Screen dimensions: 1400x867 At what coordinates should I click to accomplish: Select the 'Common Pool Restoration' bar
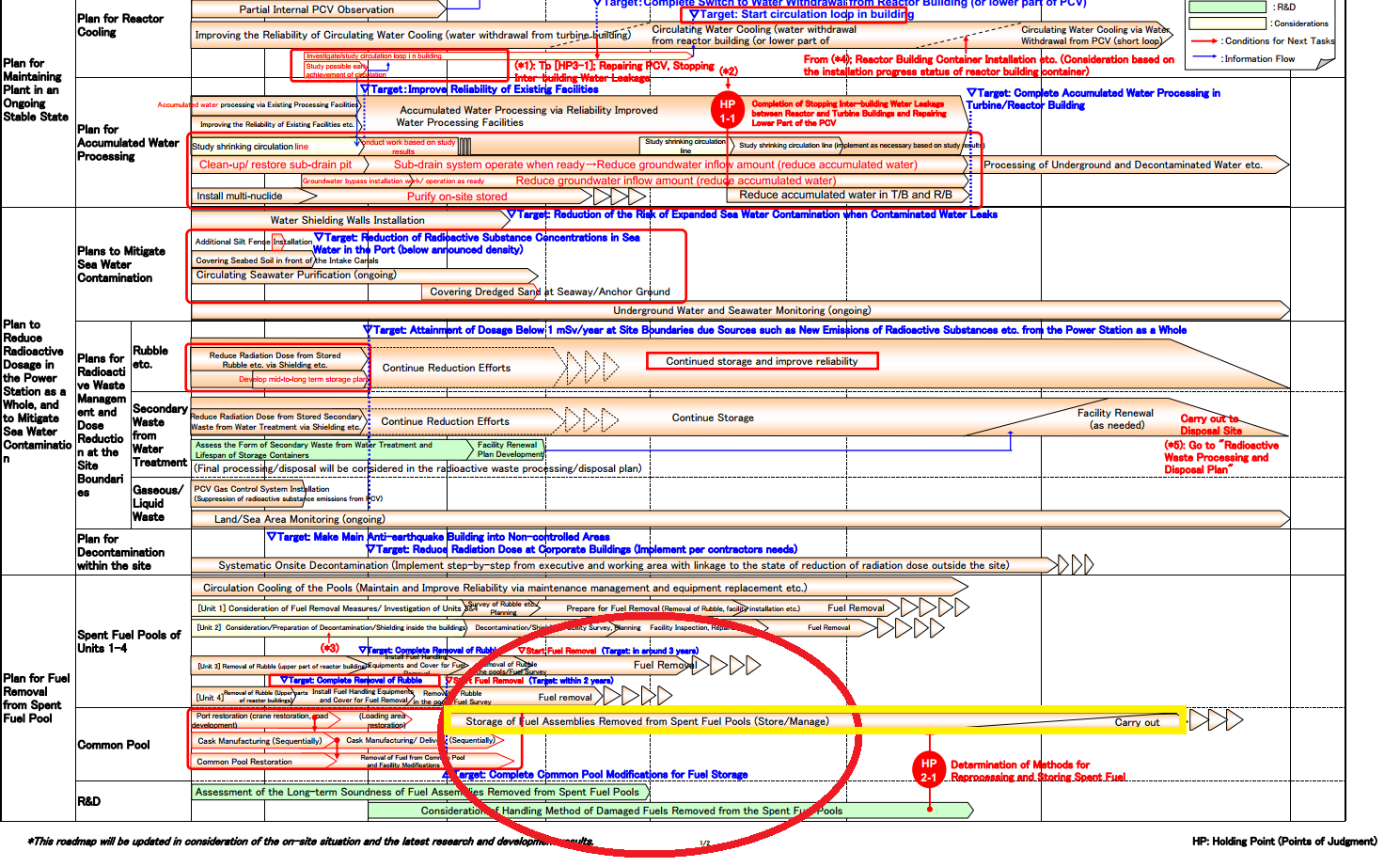[x=263, y=762]
